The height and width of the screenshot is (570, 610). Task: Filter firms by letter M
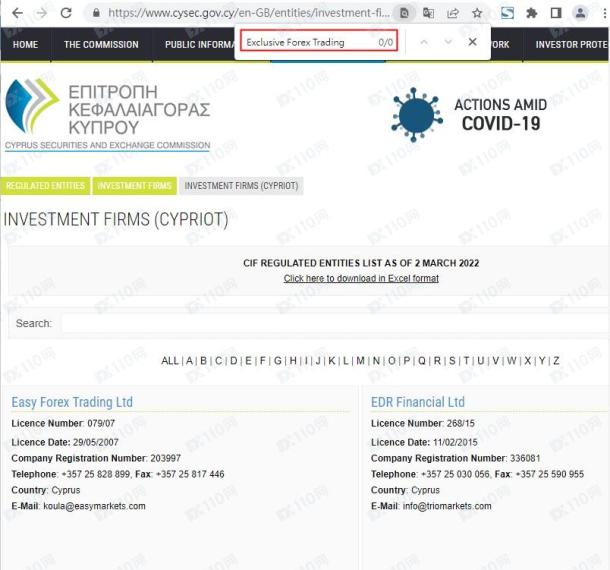tap(360, 361)
